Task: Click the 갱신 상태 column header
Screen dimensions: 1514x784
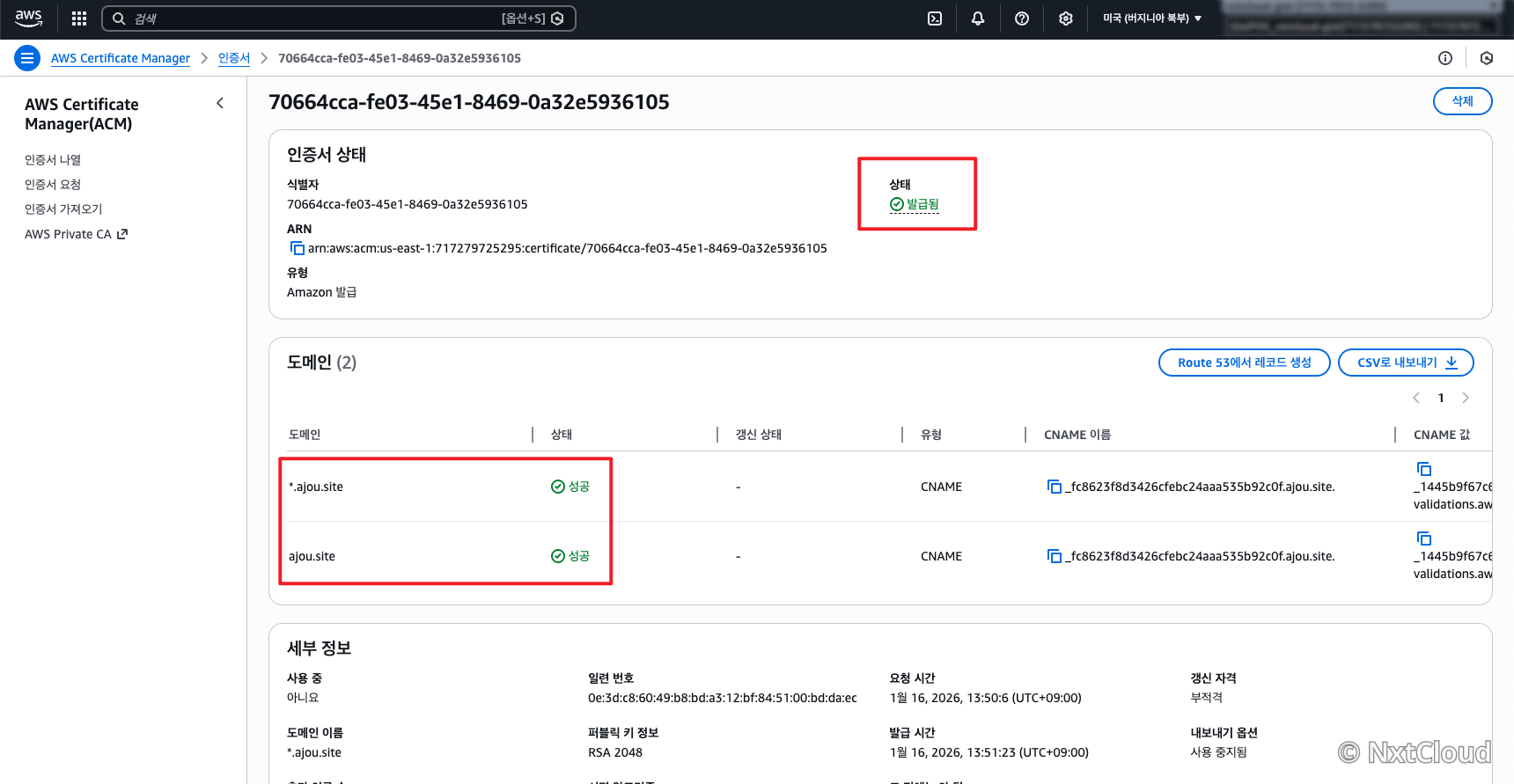Action: tap(759, 435)
